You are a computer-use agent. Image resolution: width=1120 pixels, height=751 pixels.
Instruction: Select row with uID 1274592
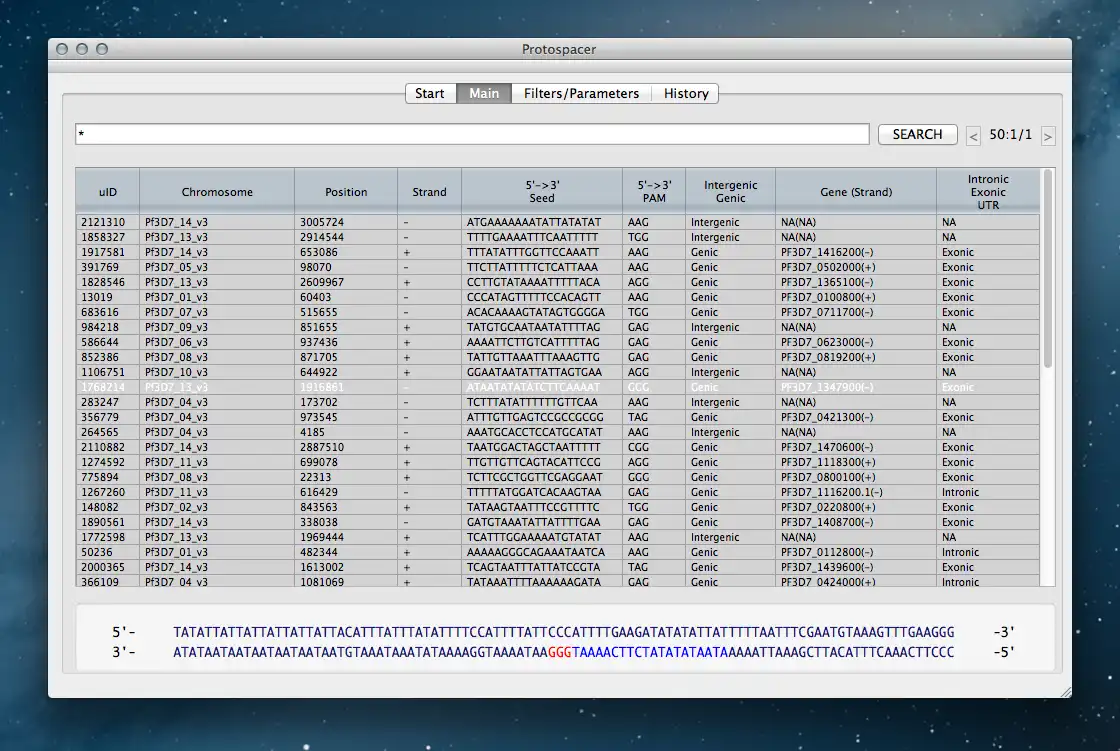pos(557,462)
